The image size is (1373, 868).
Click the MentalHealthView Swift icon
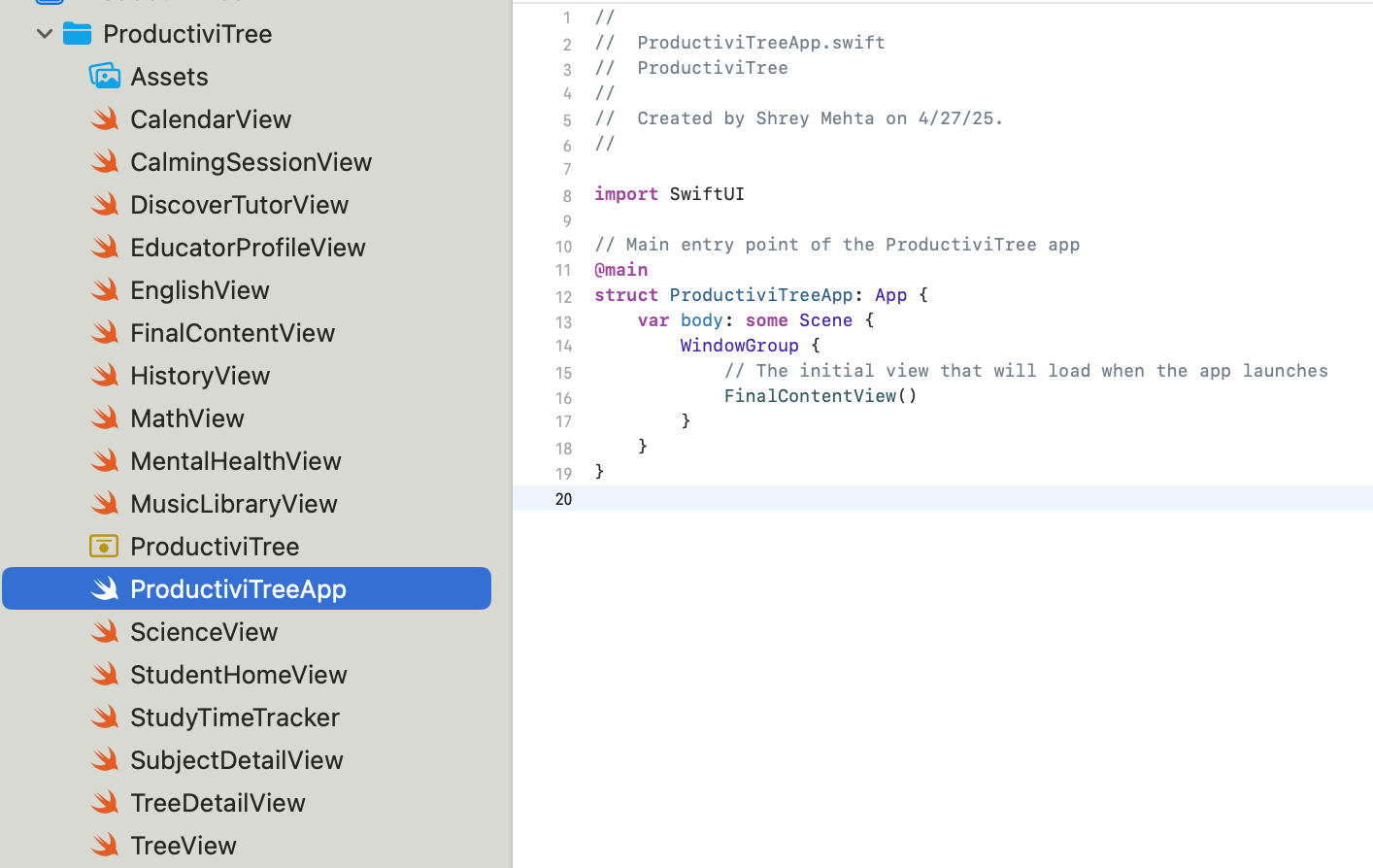(x=105, y=460)
